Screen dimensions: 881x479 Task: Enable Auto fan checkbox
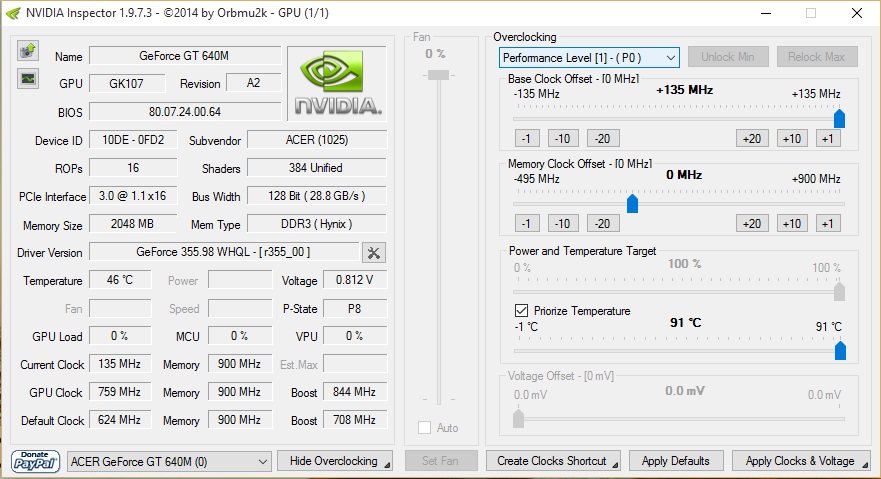pyautogui.click(x=424, y=428)
